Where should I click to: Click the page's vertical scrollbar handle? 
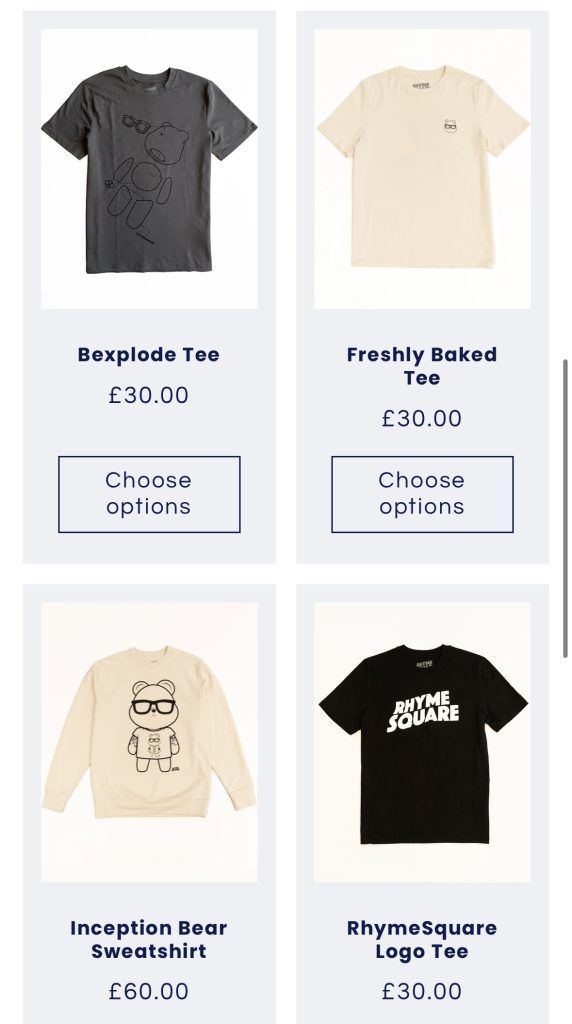click(x=565, y=508)
